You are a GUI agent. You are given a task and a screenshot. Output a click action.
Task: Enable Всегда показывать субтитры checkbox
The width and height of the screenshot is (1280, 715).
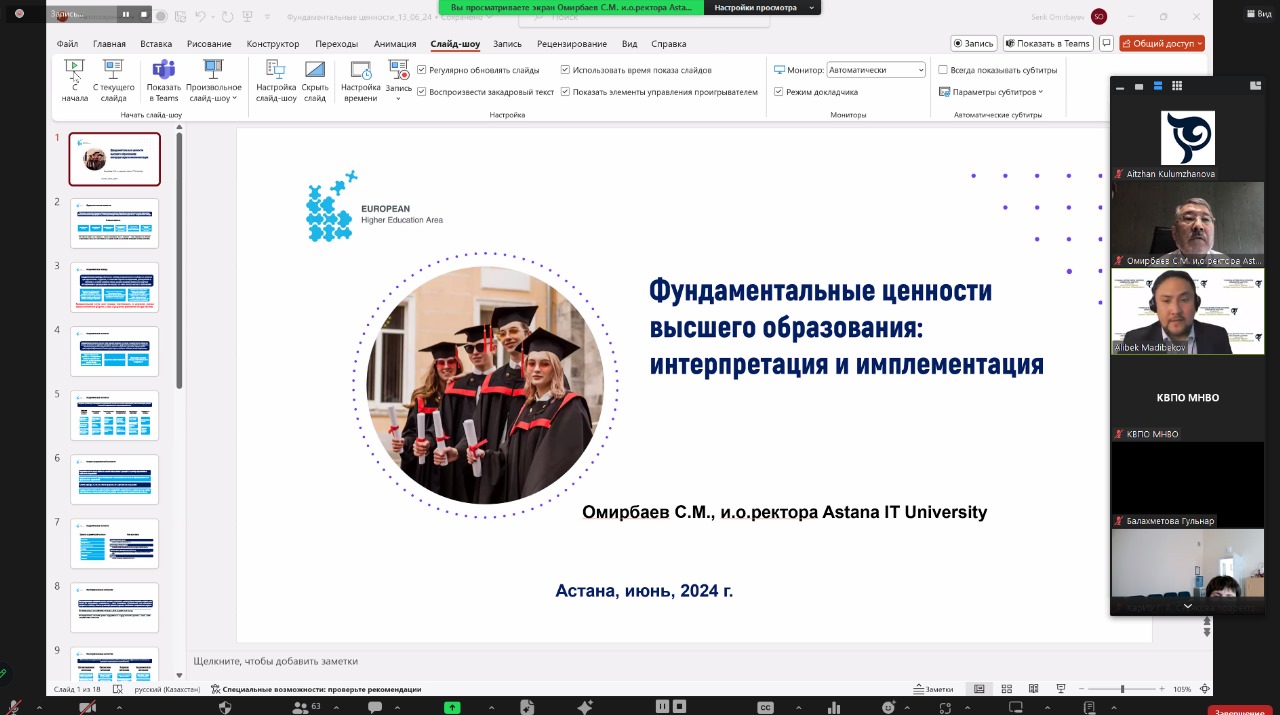point(943,70)
